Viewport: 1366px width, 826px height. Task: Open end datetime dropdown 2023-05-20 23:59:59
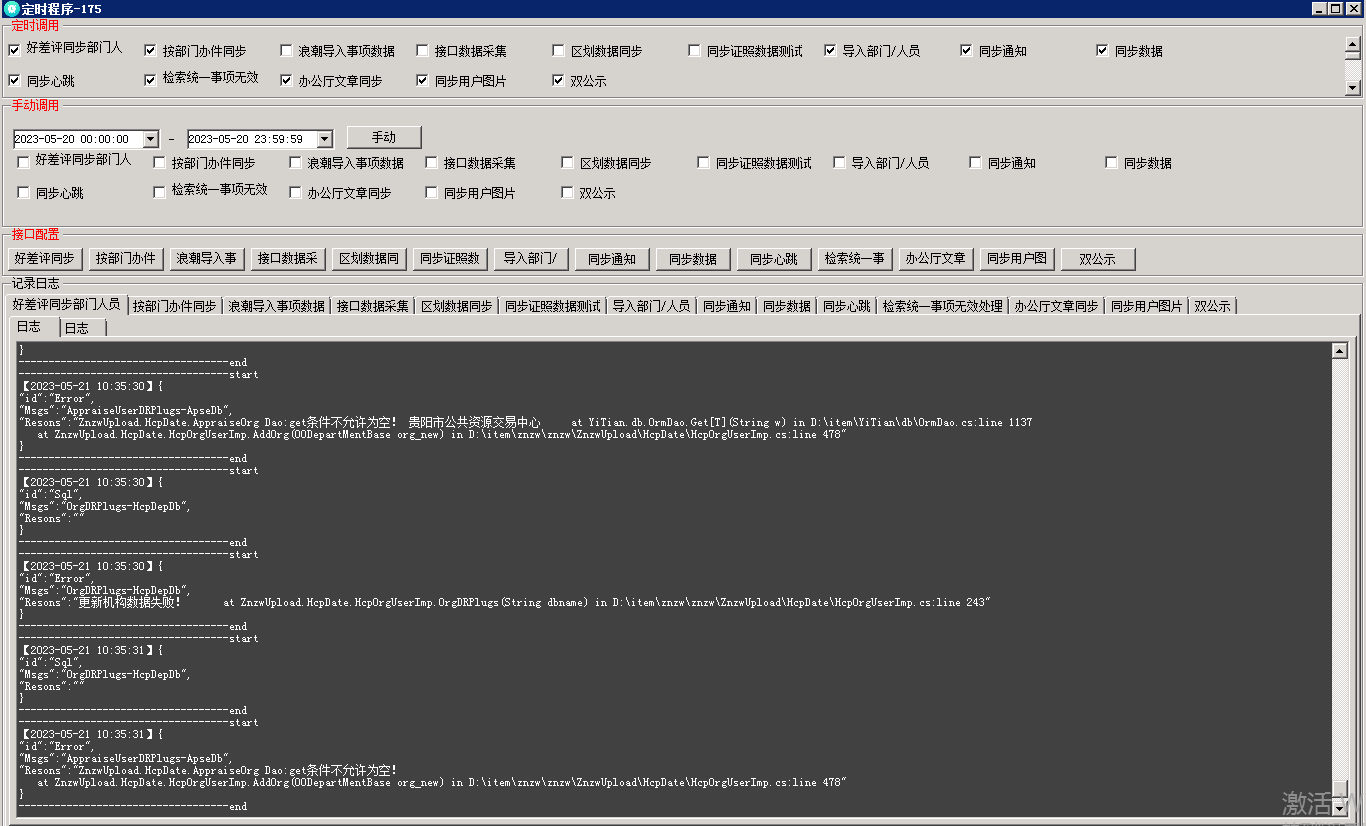click(x=325, y=139)
